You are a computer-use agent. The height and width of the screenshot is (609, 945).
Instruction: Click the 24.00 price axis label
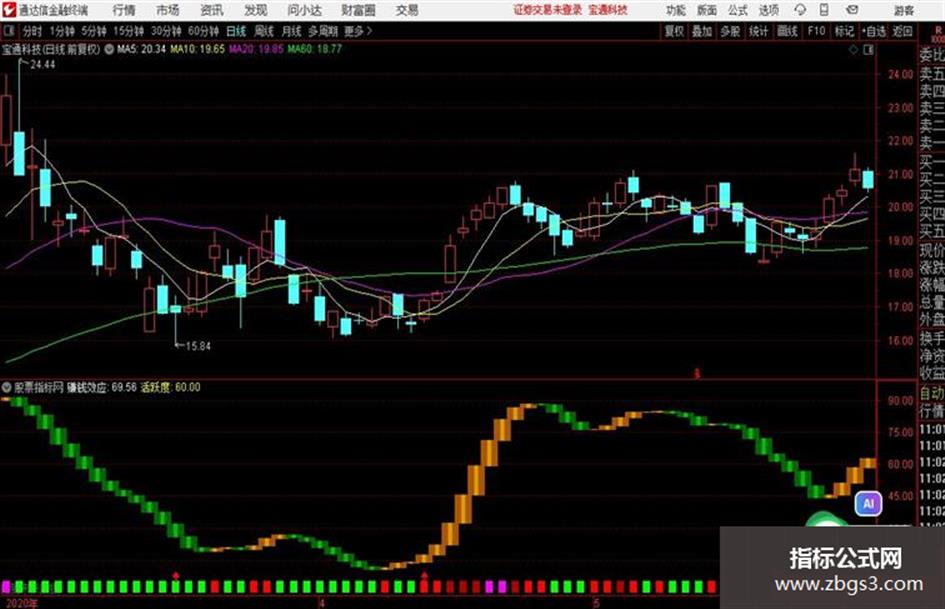(900, 75)
